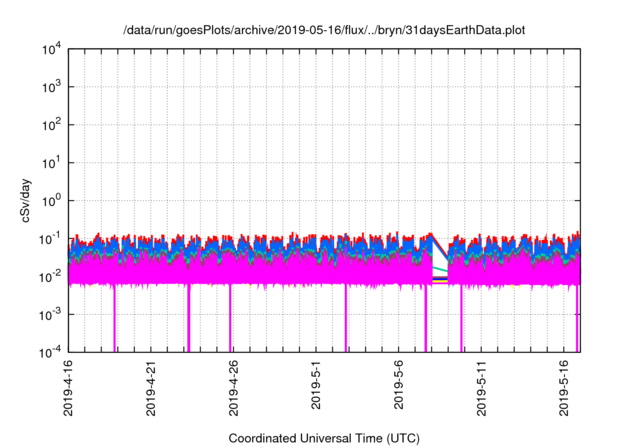
Task: Click the 2019-4-26 date label
Action: click(233, 388)
